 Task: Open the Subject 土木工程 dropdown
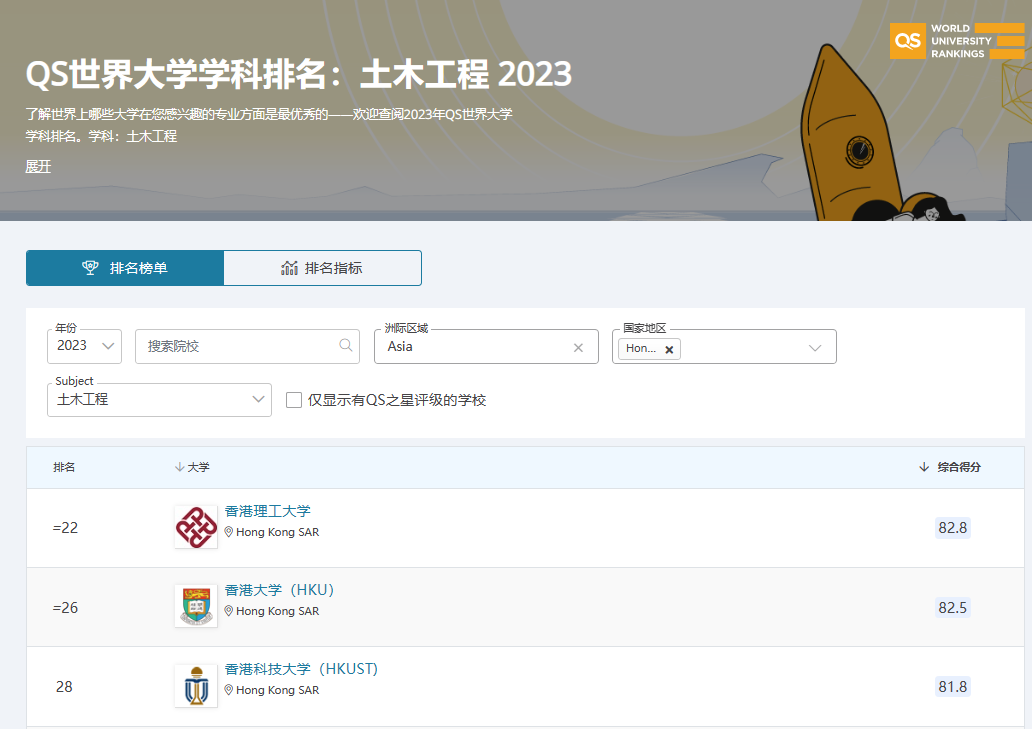tap(159, 400)
